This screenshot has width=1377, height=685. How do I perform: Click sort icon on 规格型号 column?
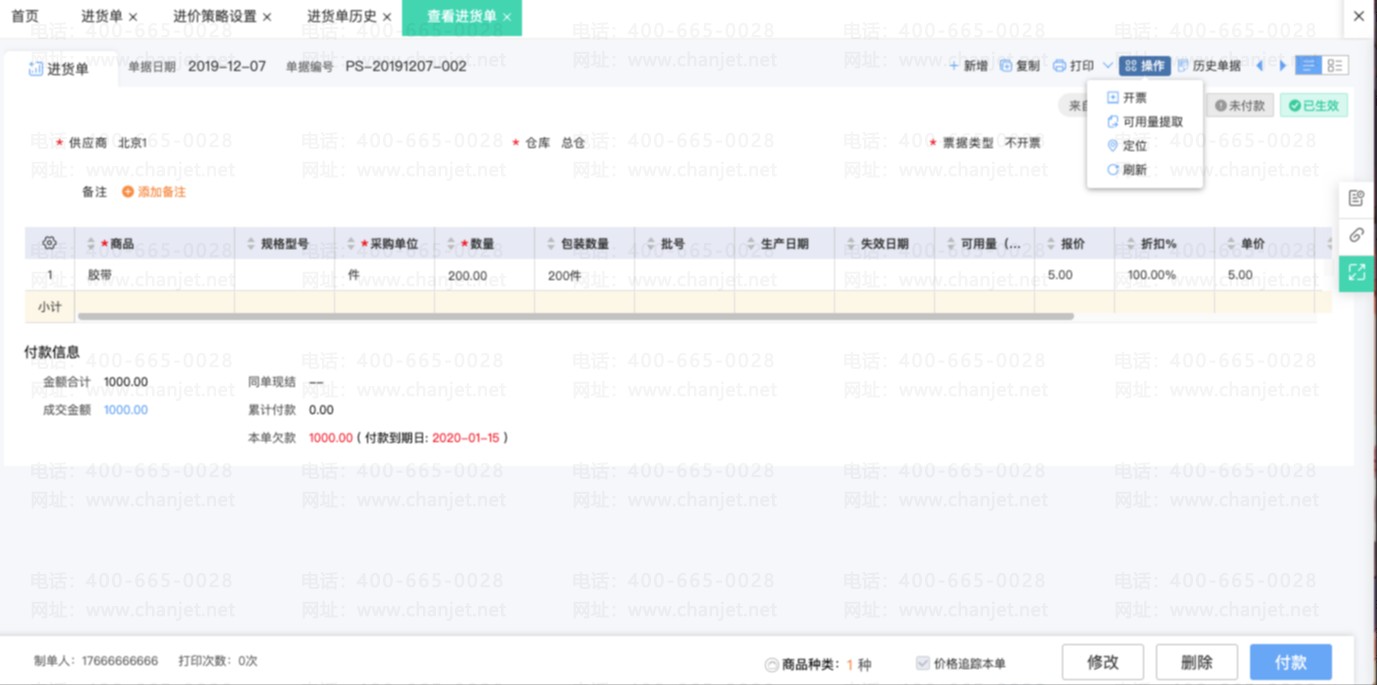[251, 244]
